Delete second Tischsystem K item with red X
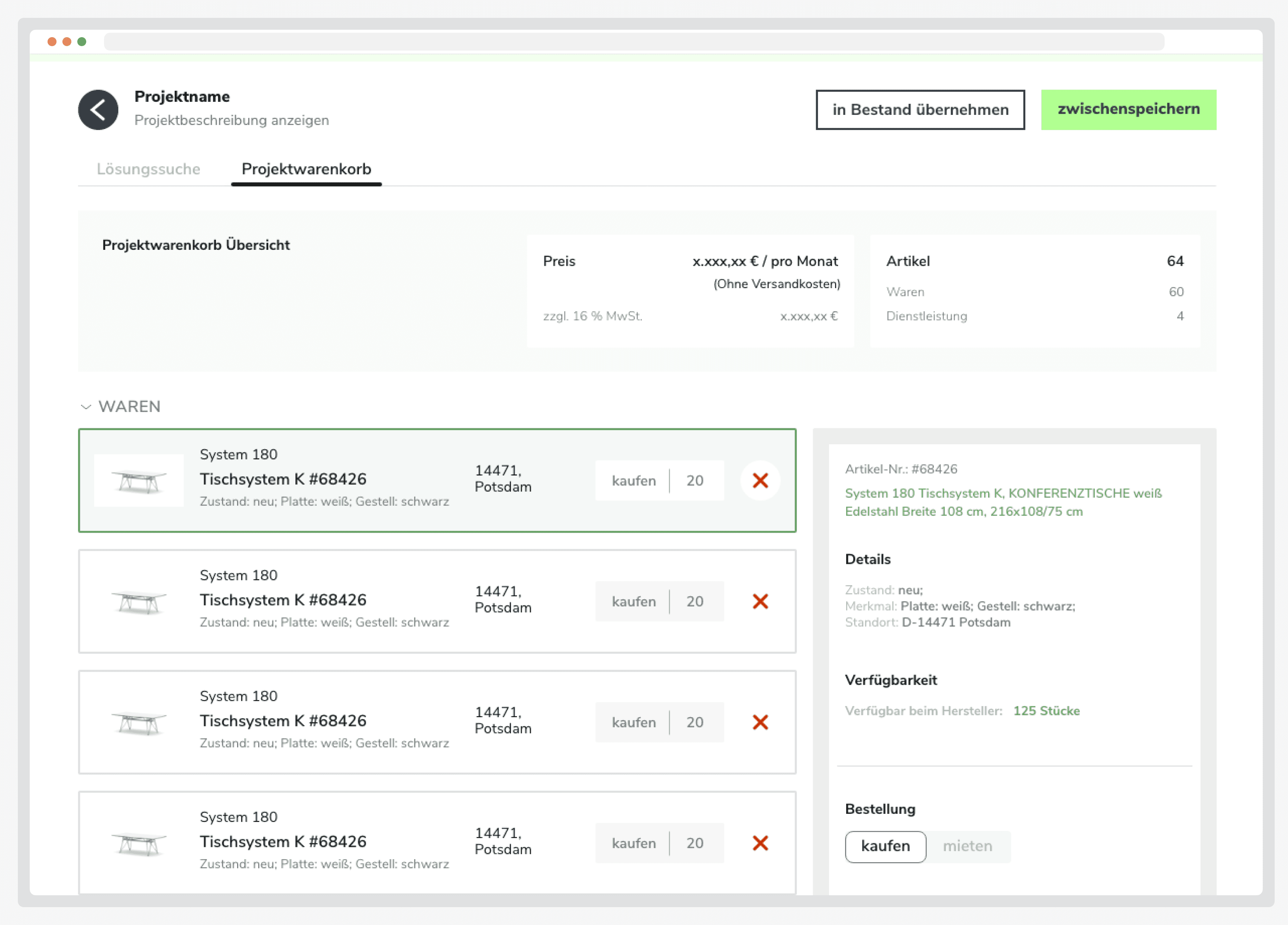 click(x=760, y=601)
